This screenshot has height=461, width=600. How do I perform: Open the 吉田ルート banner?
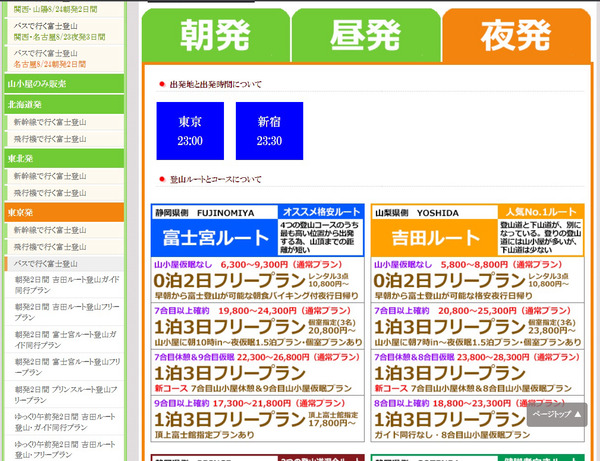click(x=434, y=238)
